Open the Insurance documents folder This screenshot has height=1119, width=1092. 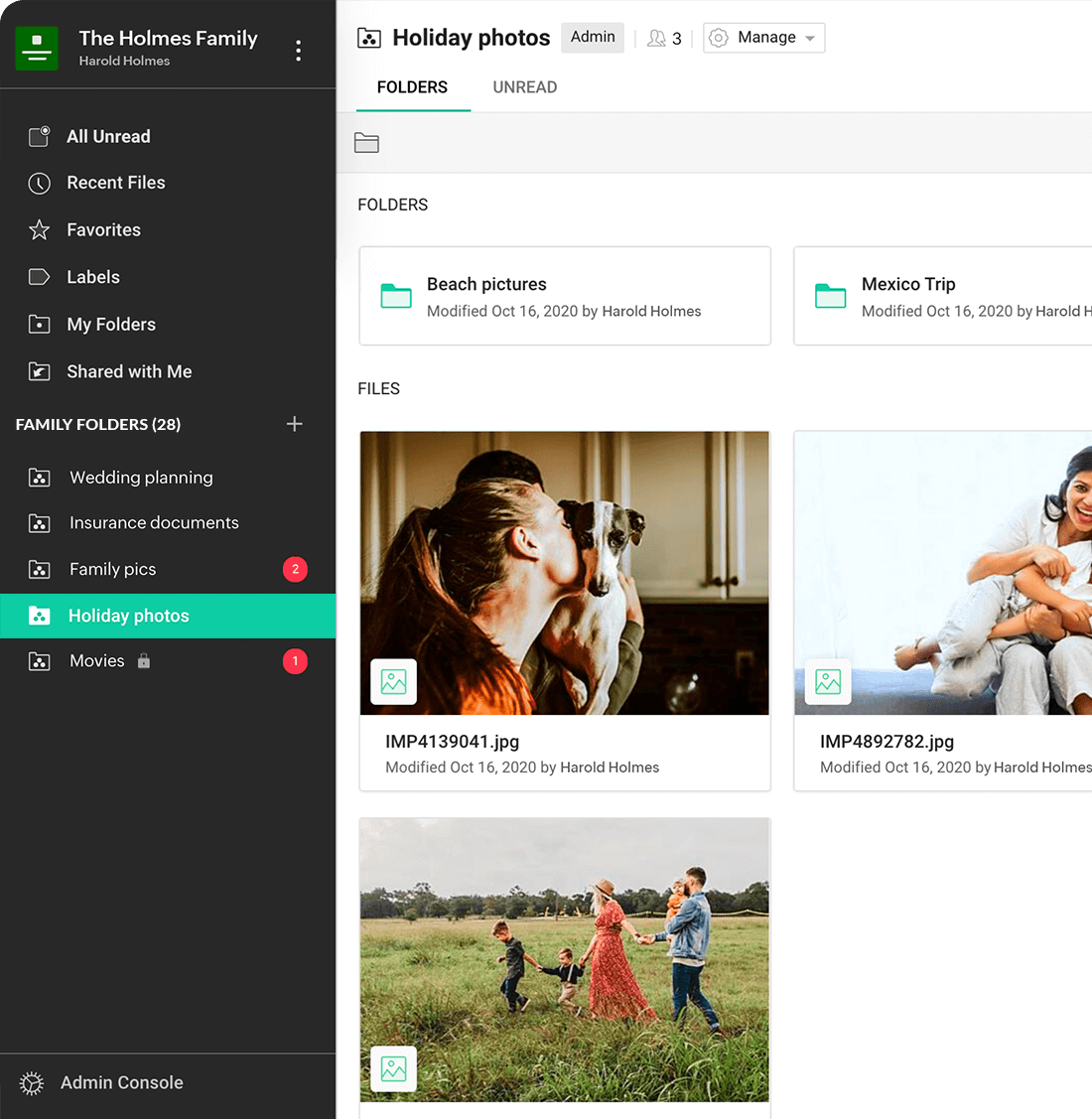[x=154, y=523]
